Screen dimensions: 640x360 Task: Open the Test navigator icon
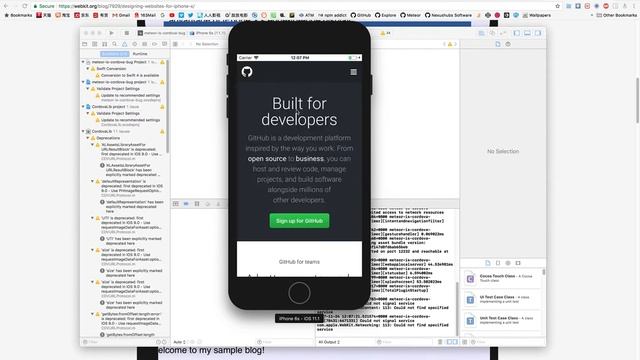pos(135,44)
